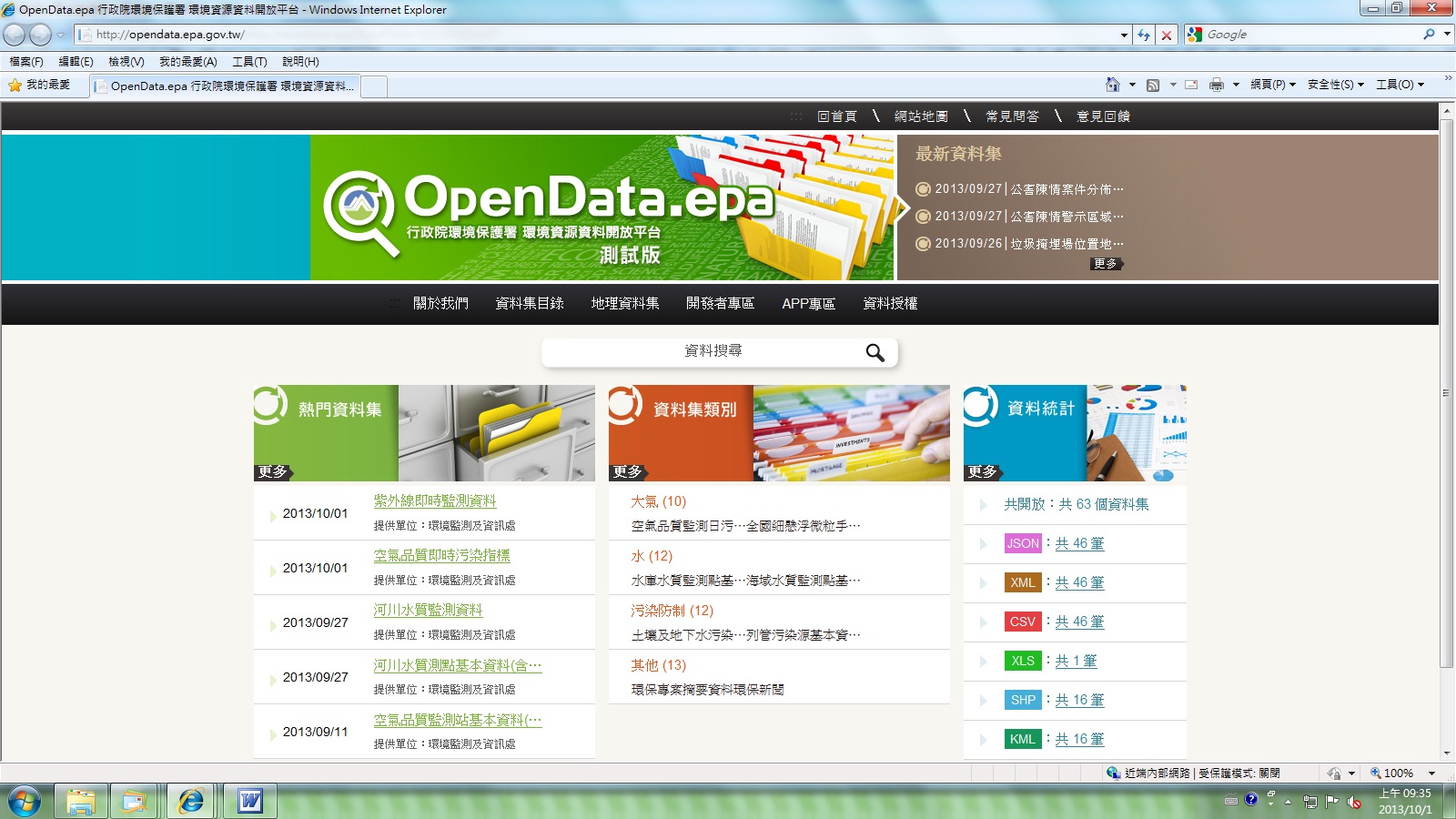Screen dimensions: 1456x819
Task: Open the 安全性(S) dropdown menu
Action: click(1336, 85)
